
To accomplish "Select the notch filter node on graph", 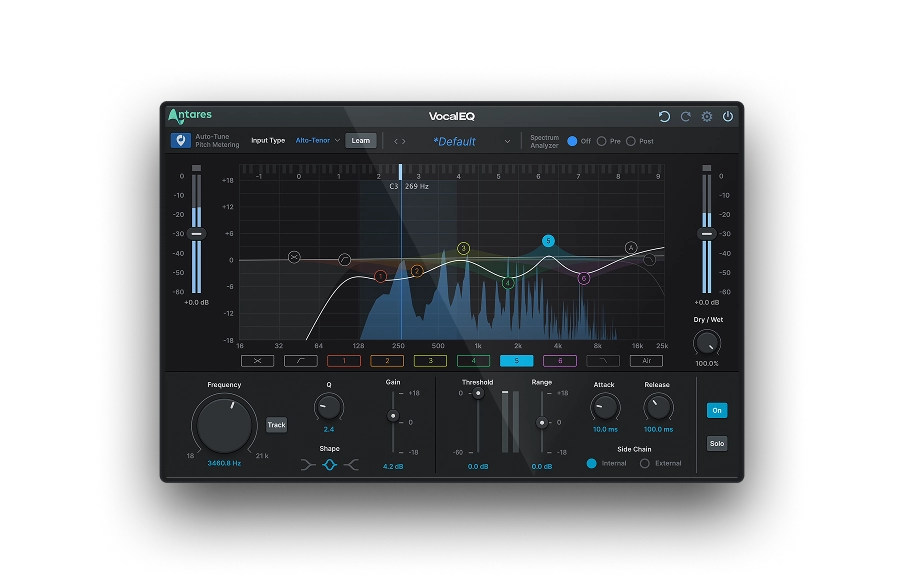I will click(294, 257).
